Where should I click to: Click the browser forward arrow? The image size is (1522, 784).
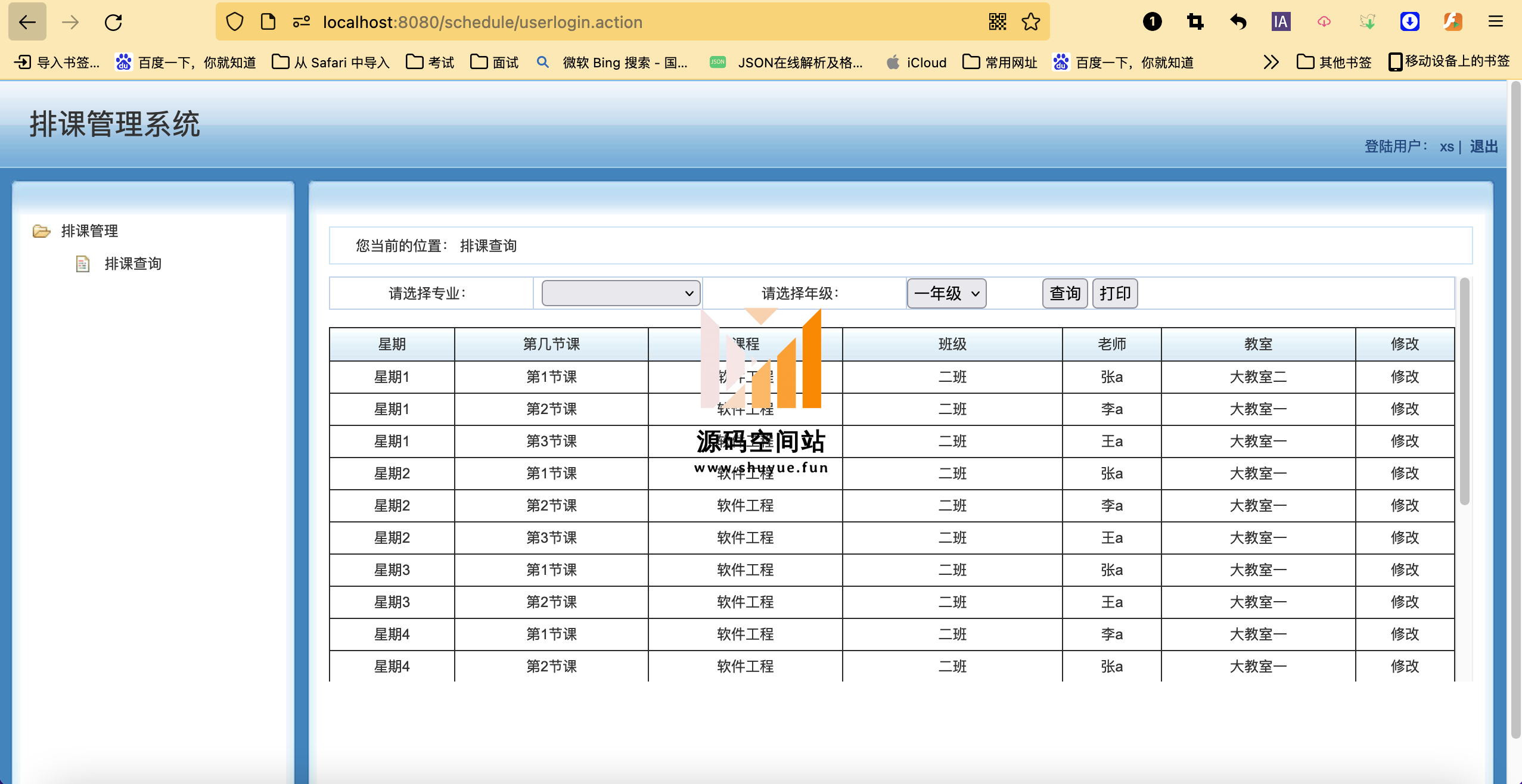[70, 22]
